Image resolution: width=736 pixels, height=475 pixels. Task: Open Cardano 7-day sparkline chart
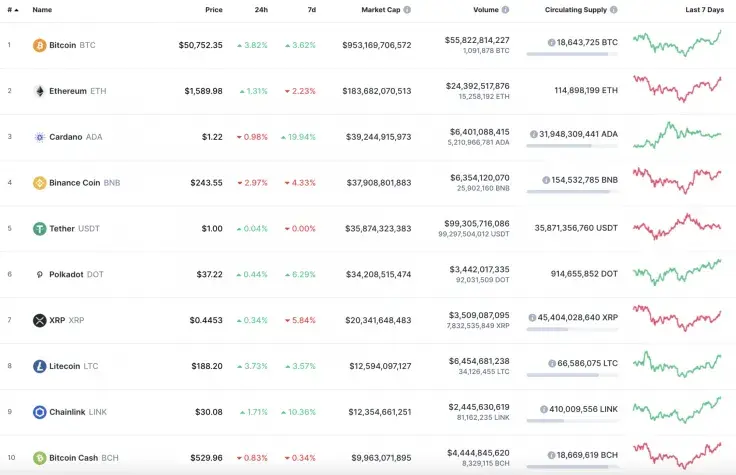pos(677,135)
